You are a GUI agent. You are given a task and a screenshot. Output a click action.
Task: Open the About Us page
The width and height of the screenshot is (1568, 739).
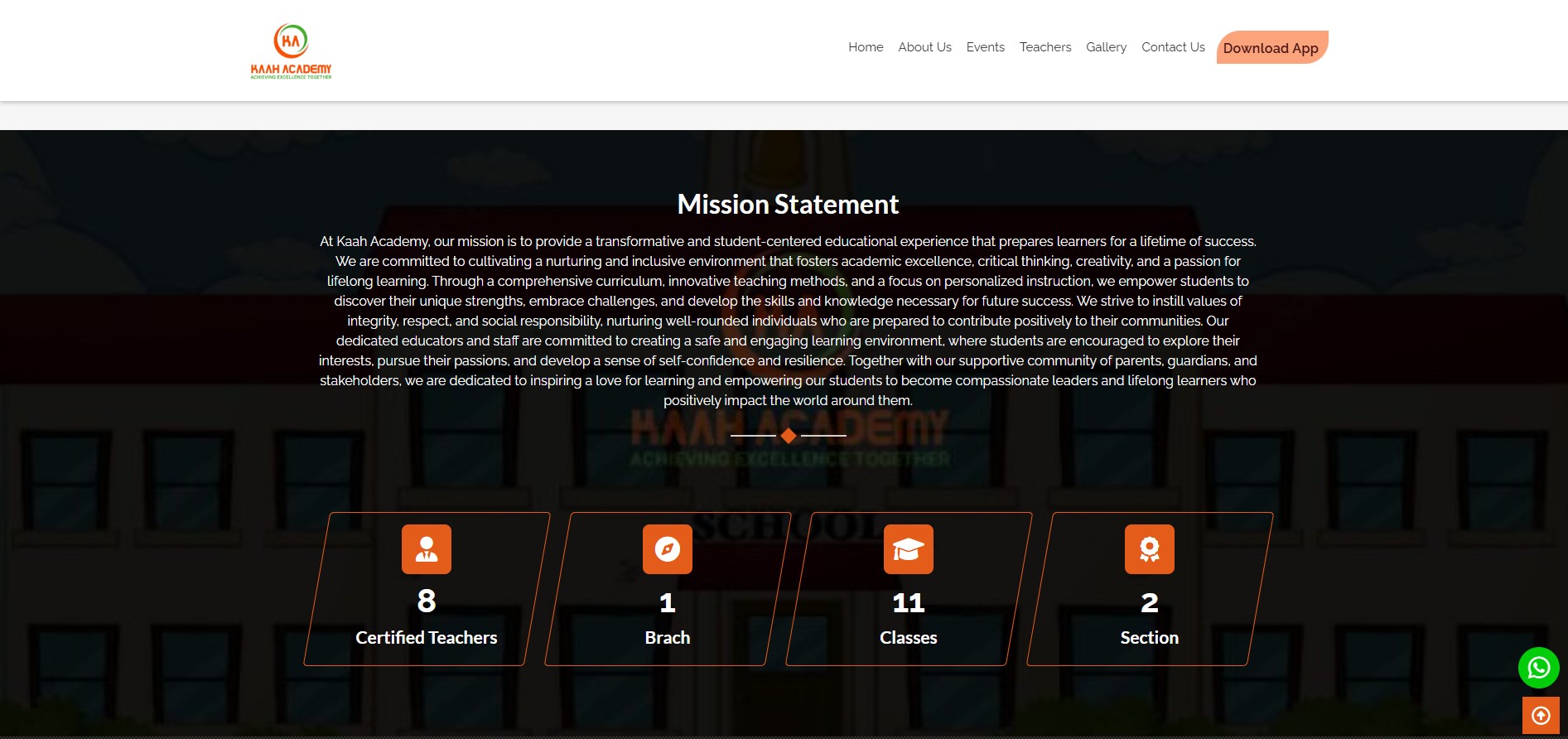click(x=924, y=47)
